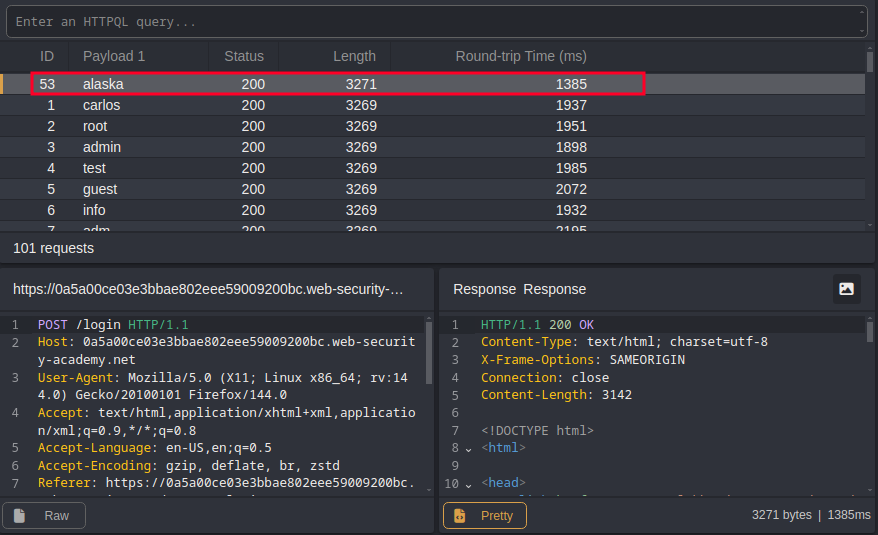
Task: Collapse the <html> tag fold arrow
Action: (467, 449)
